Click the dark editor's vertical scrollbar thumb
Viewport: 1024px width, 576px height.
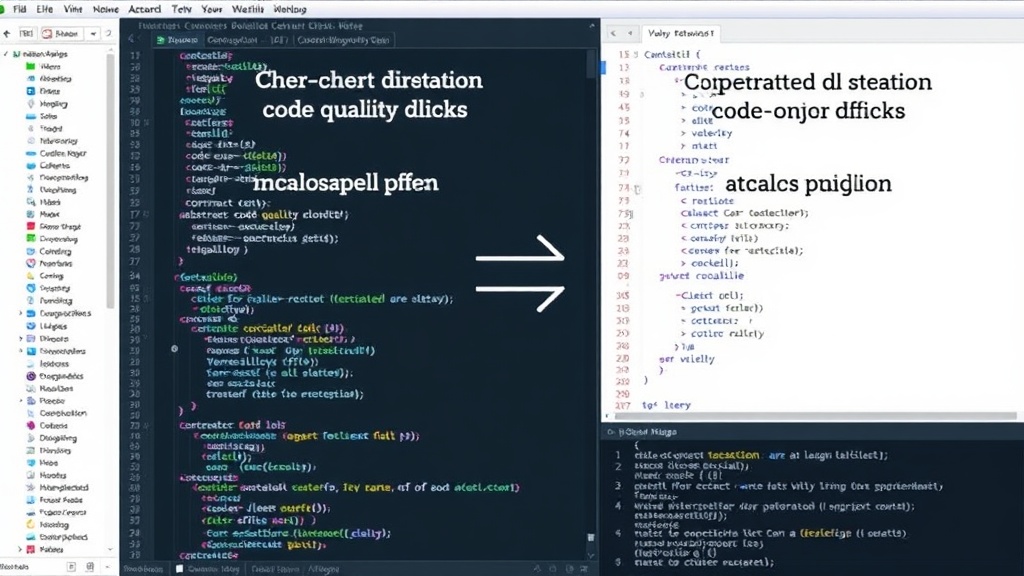(591, 63)
